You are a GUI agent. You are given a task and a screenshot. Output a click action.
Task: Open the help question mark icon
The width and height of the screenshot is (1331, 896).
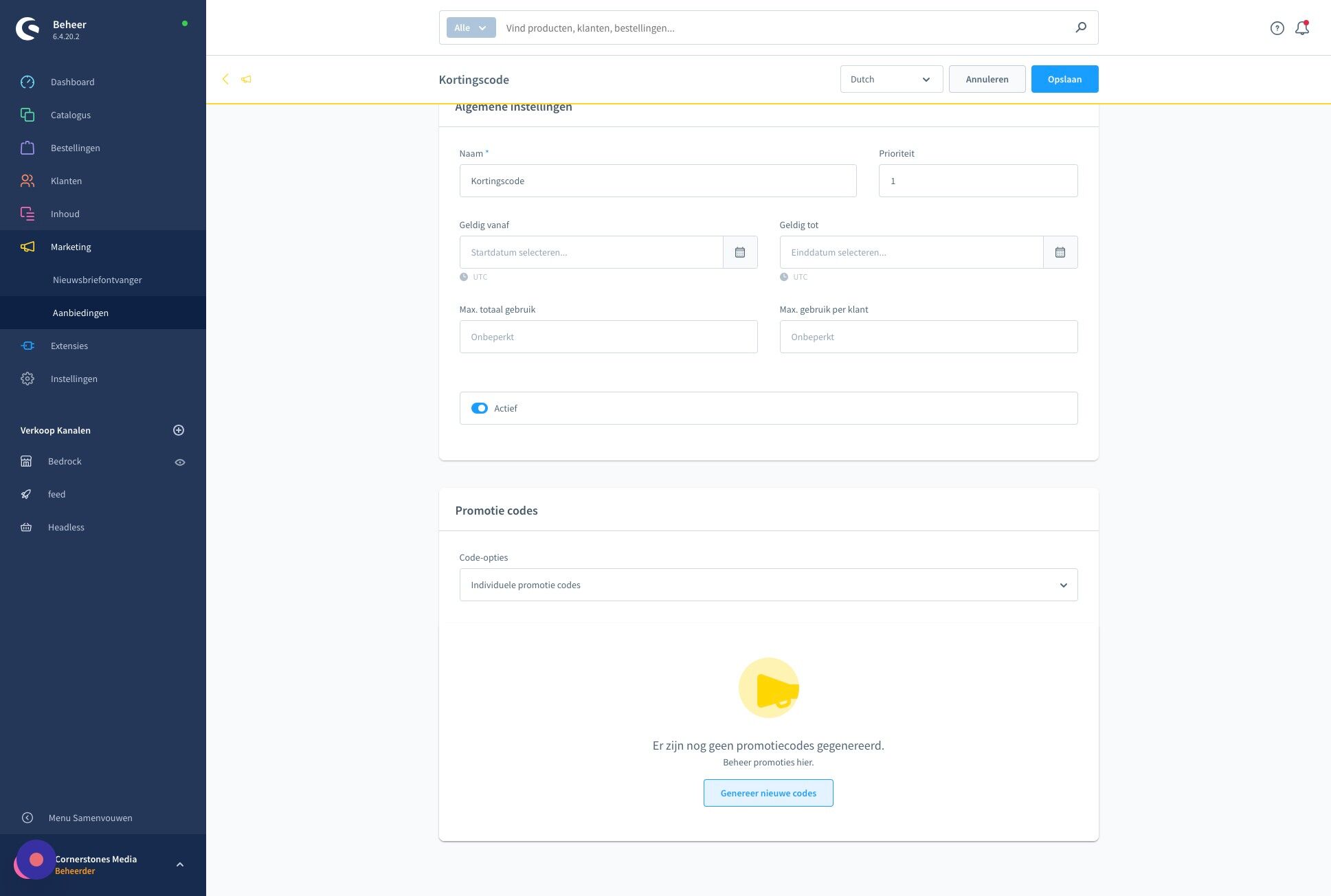pos(1277,27)
